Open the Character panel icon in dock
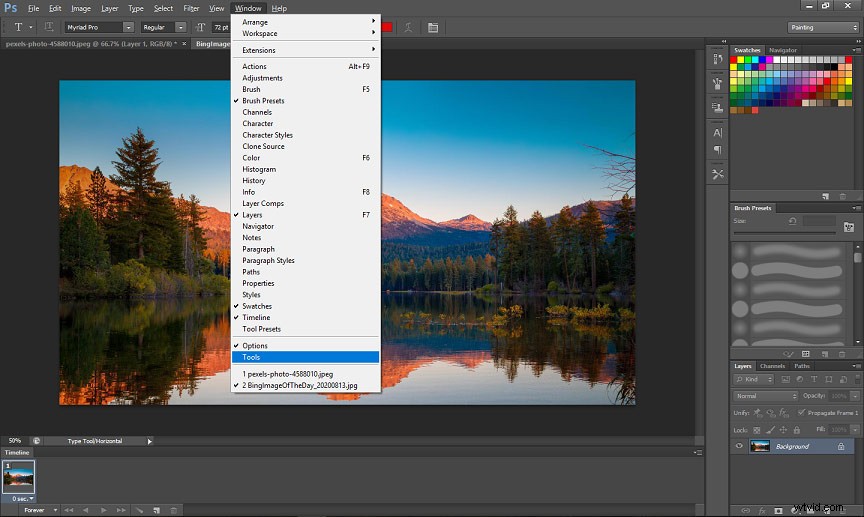This screenshot has height=517, width=864. click(x=717, y=132)
